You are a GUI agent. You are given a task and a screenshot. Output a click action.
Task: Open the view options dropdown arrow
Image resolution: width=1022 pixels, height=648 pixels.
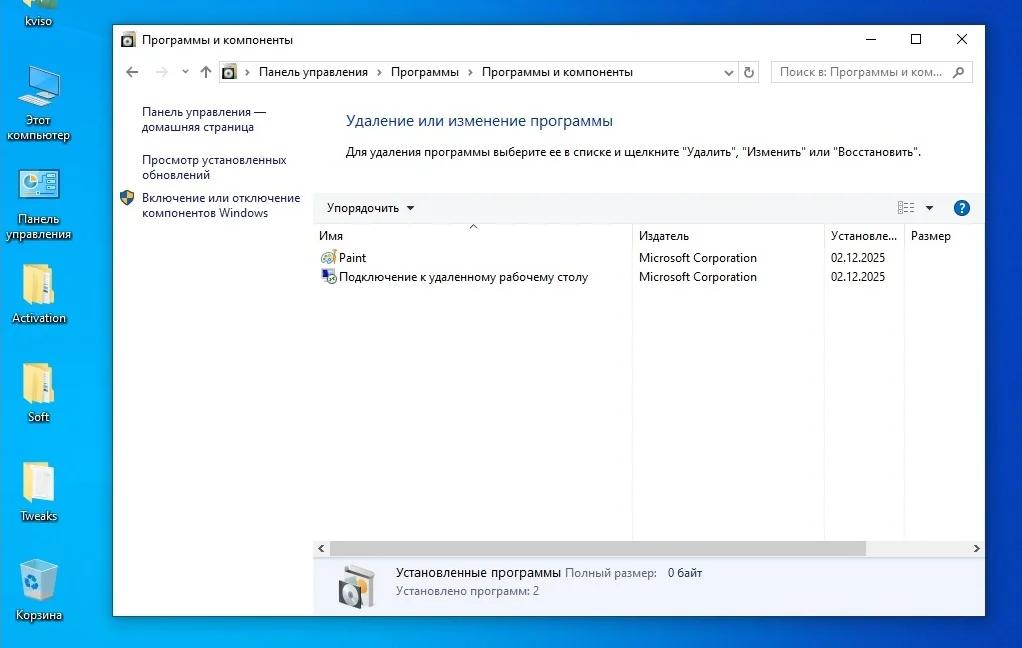[x=929, y=208]
